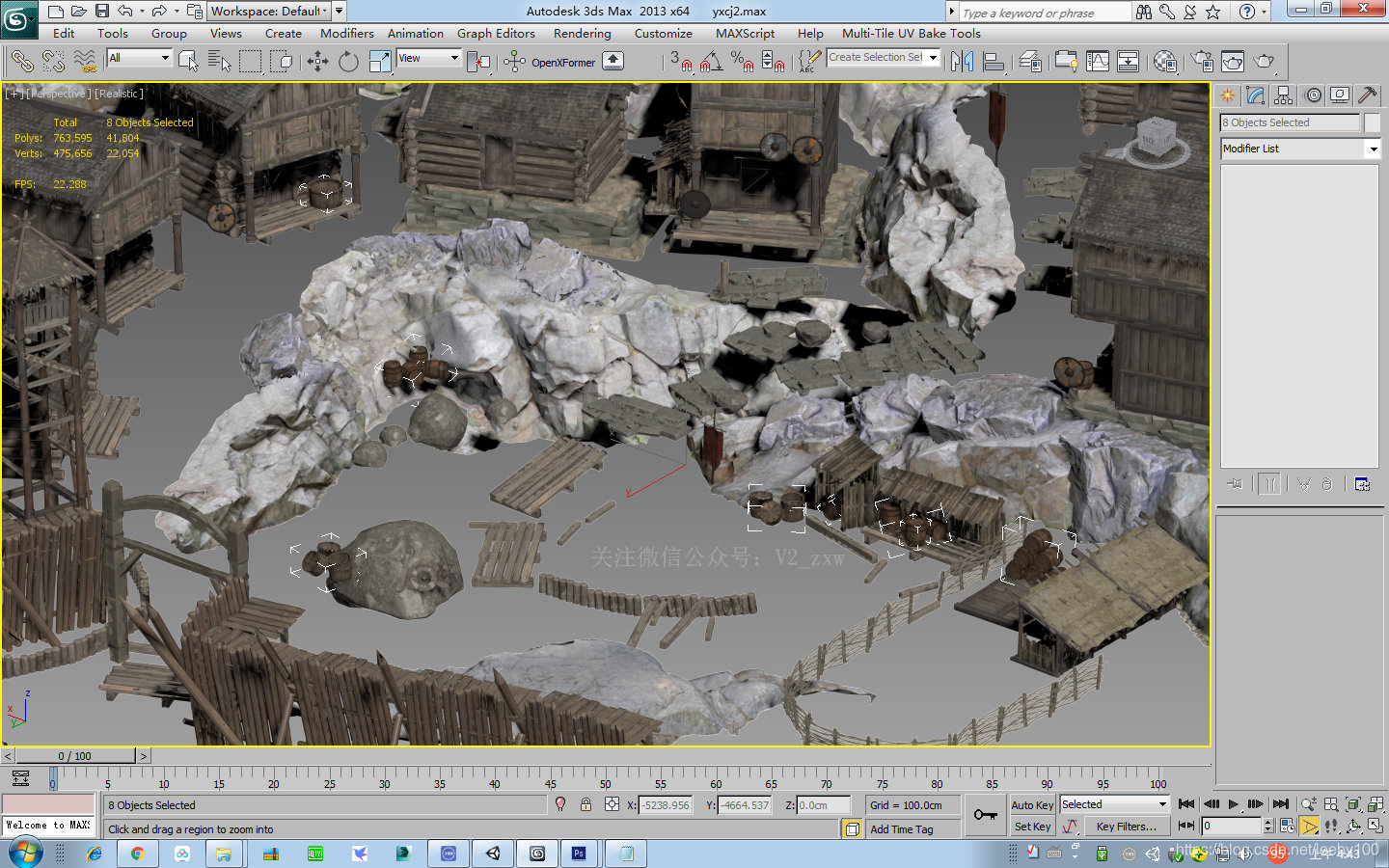
Task: Toggle the 3D Snaps button
Action: click(680, 61)
